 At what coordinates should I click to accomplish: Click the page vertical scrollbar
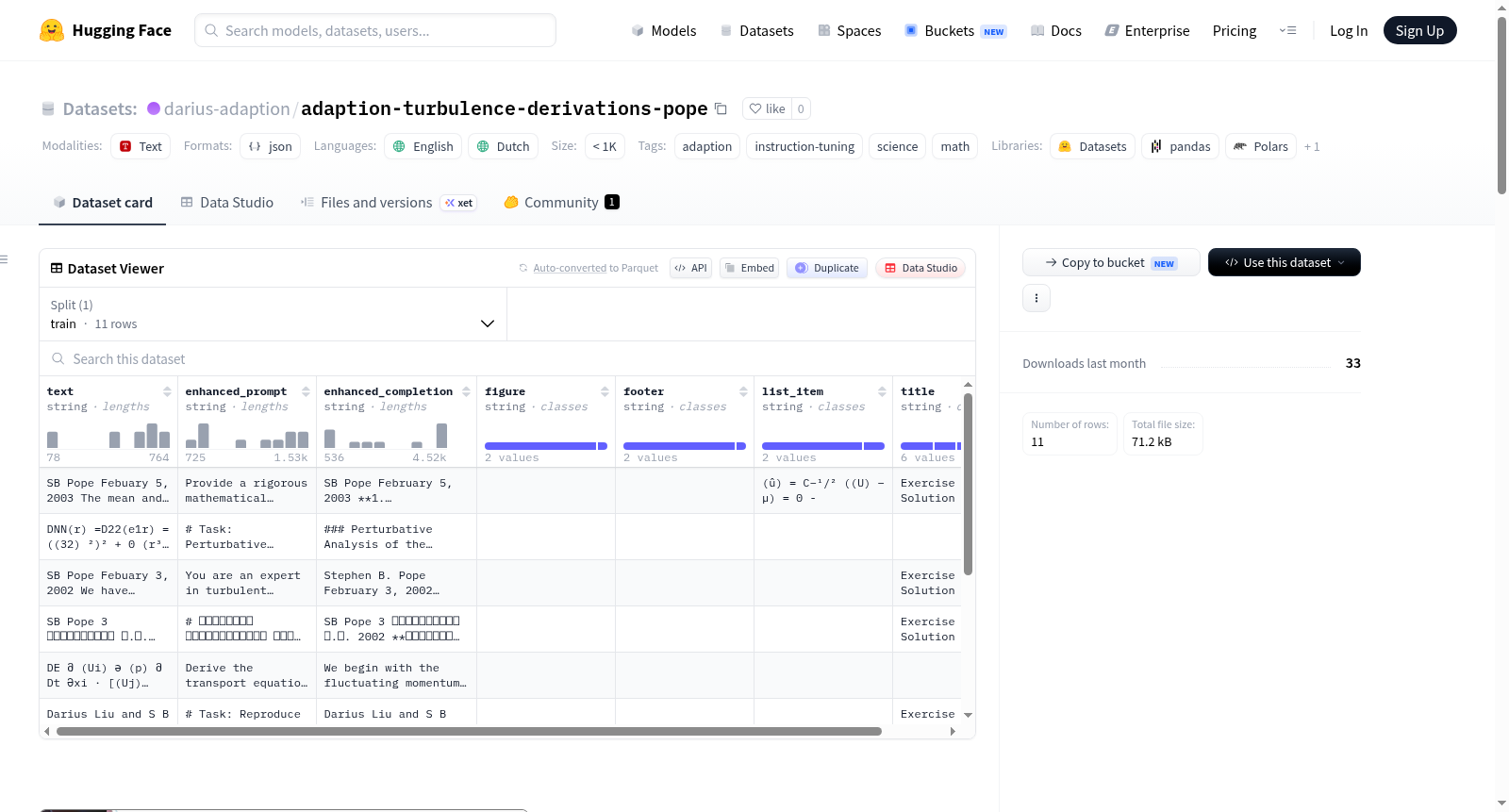[1501, 106]
